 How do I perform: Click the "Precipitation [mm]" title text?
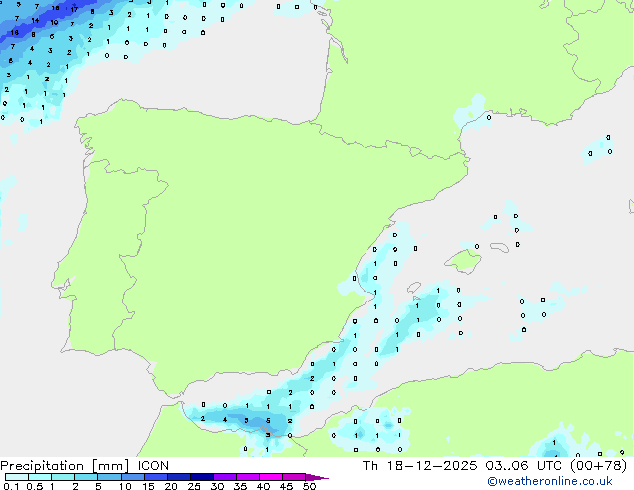65,466
